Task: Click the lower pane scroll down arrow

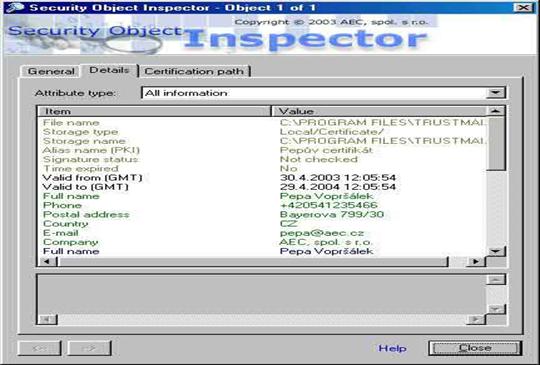Action: (x=495, y=309)
